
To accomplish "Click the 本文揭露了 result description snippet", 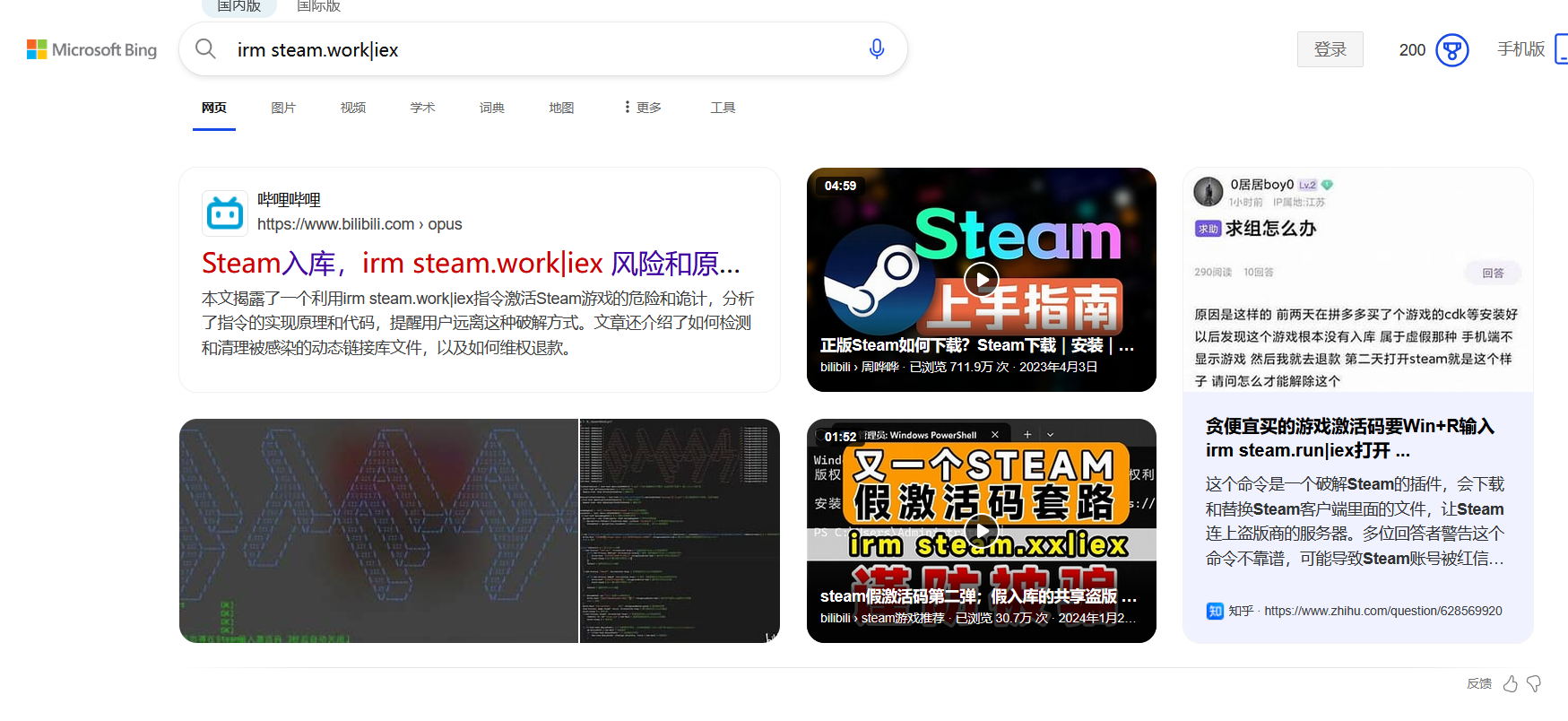I will point(478,323).
